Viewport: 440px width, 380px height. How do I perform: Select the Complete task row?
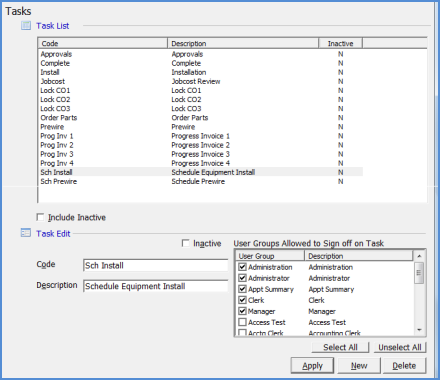pos(201,63)
